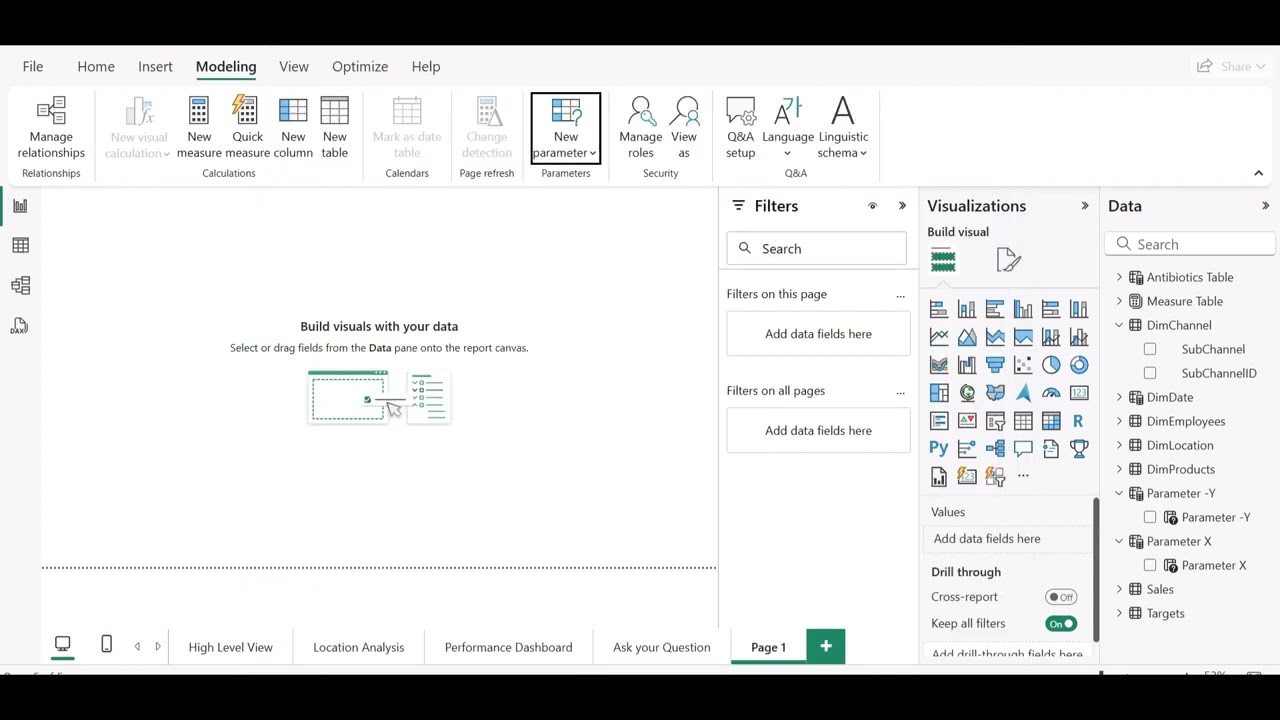Screen dimensions: 1280x720
Task: Select the donut chart visual
Action: [1079, 365]
